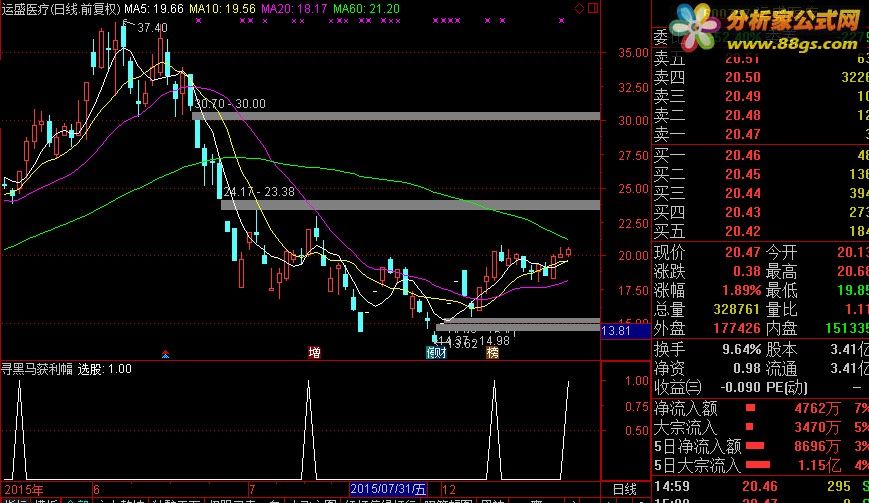Click the blue 13.81 price tag
The height and width of the screenshot is (503, 869).
625,331
